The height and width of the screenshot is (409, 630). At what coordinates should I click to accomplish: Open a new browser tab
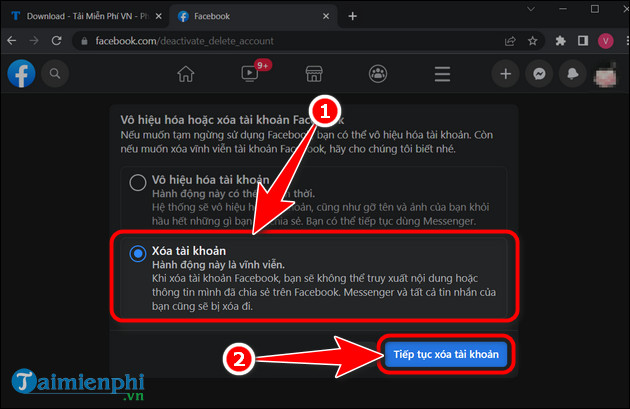pos(352,16)
